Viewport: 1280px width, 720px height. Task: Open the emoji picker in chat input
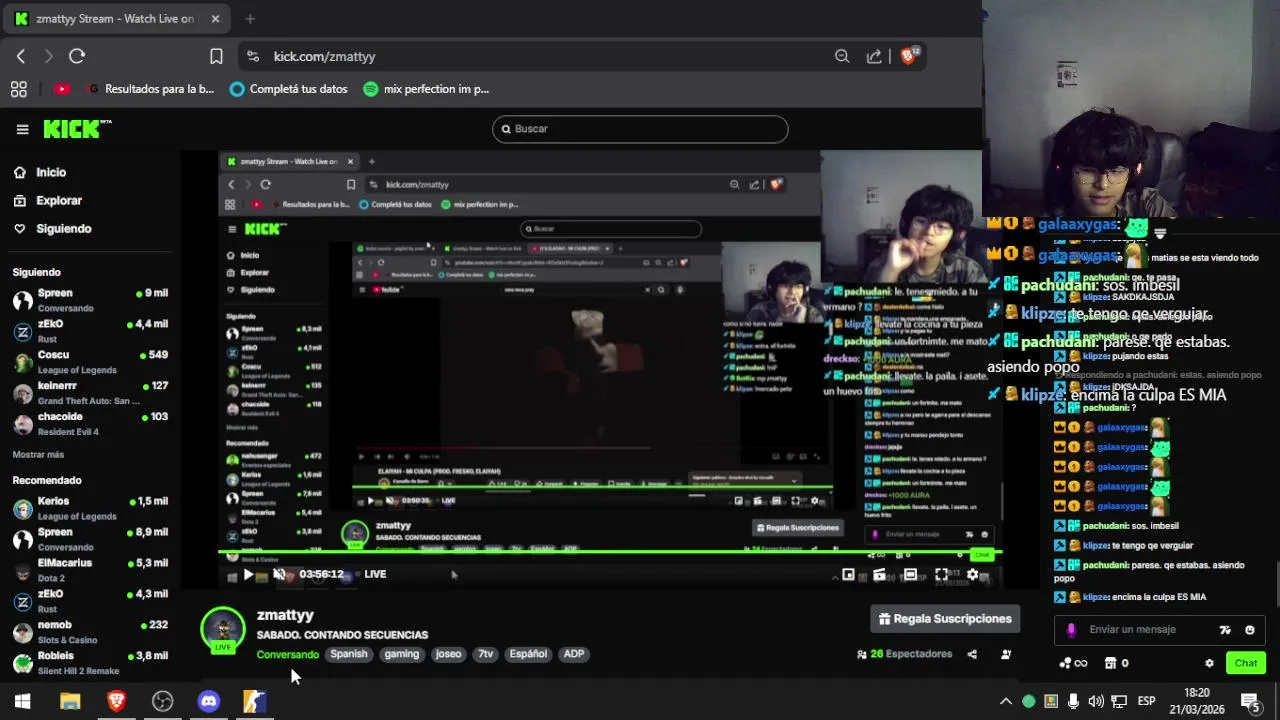[x=1250, y=630]
